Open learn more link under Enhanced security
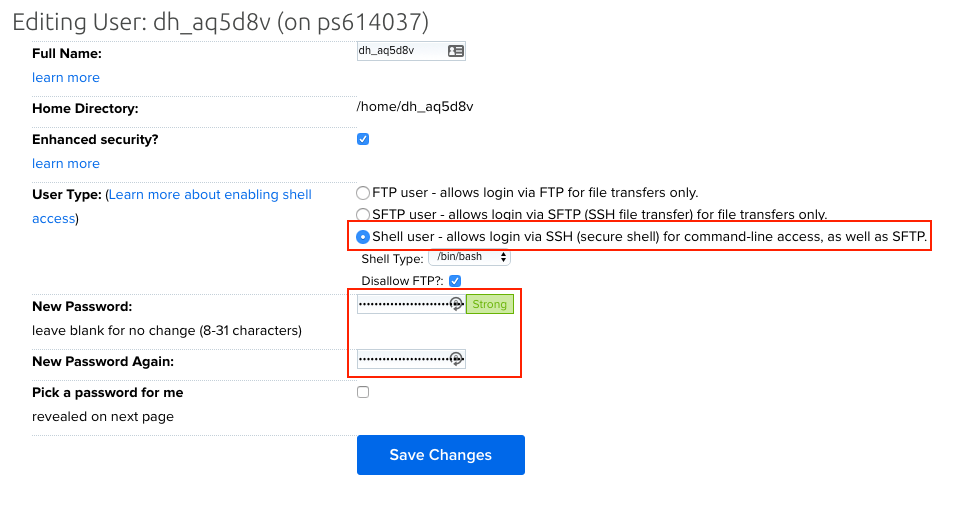This screenshot has width=968, height=520. (66, 164)
